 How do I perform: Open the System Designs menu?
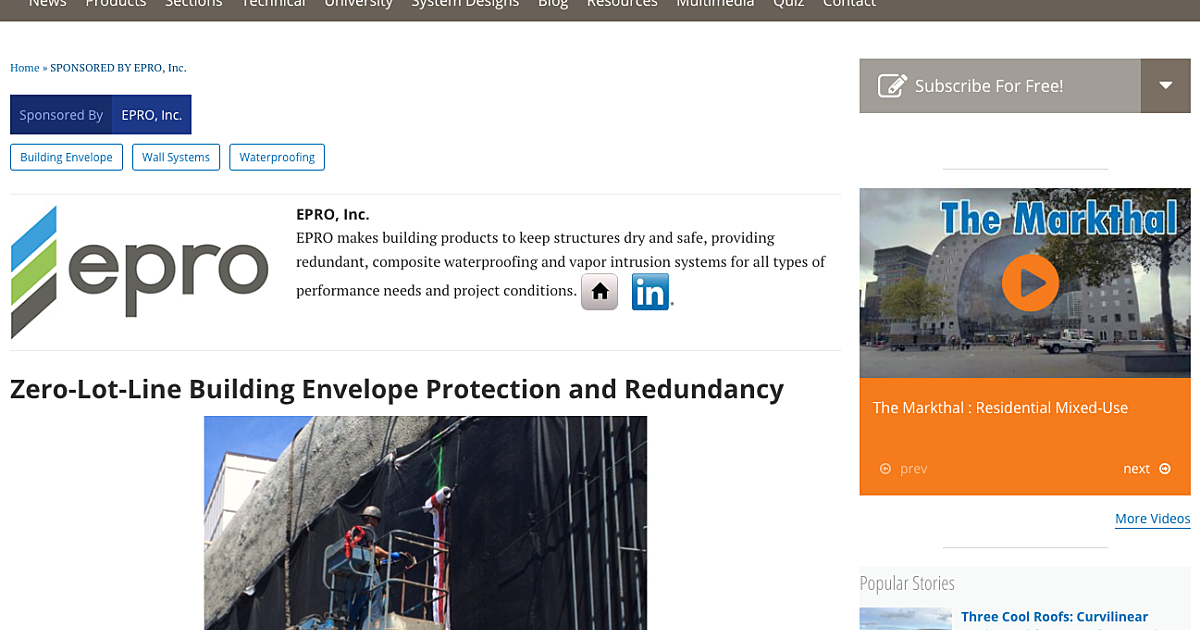pos(465,4)
